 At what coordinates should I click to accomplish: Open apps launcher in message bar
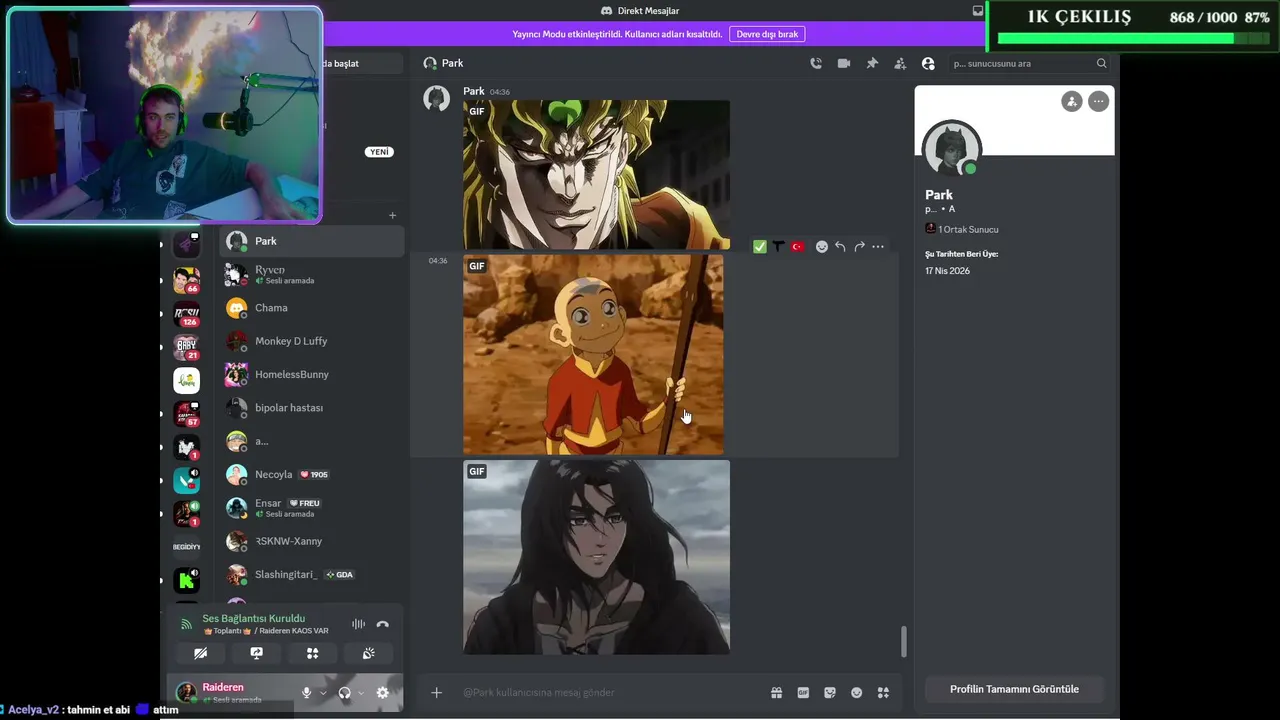tap(883, 692)
